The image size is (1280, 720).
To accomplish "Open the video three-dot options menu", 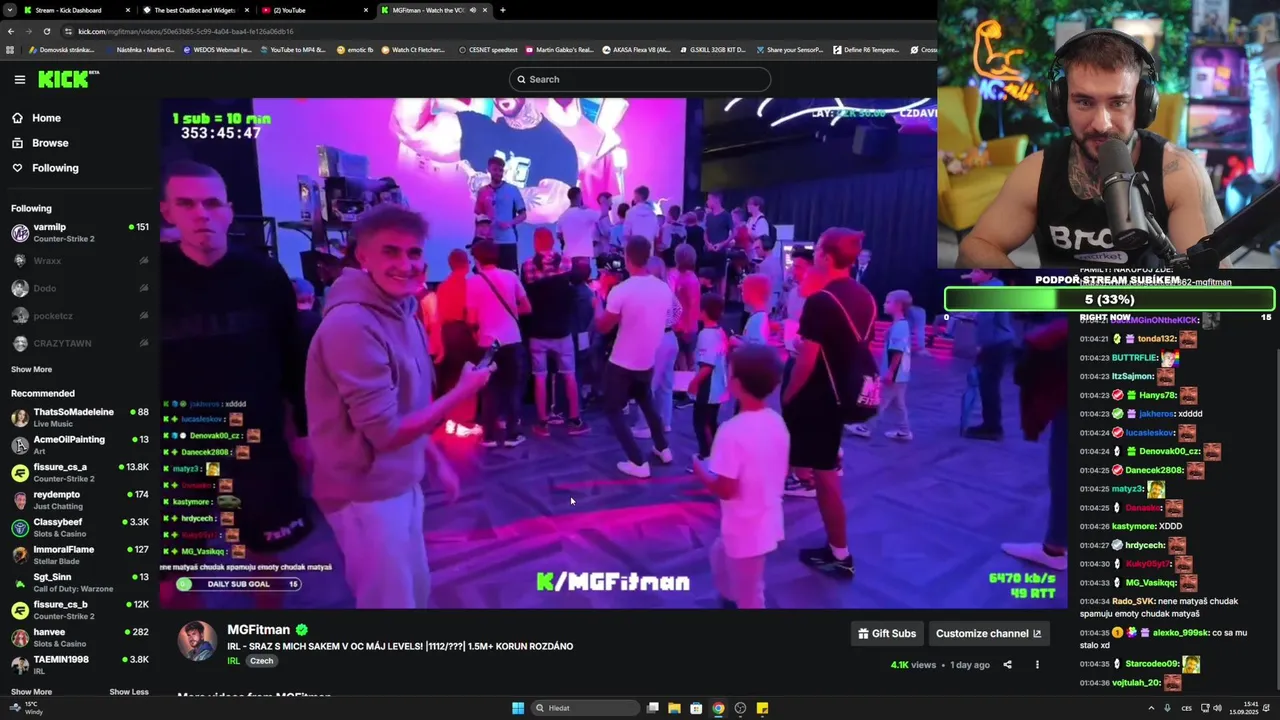I will click(1037, 665).
